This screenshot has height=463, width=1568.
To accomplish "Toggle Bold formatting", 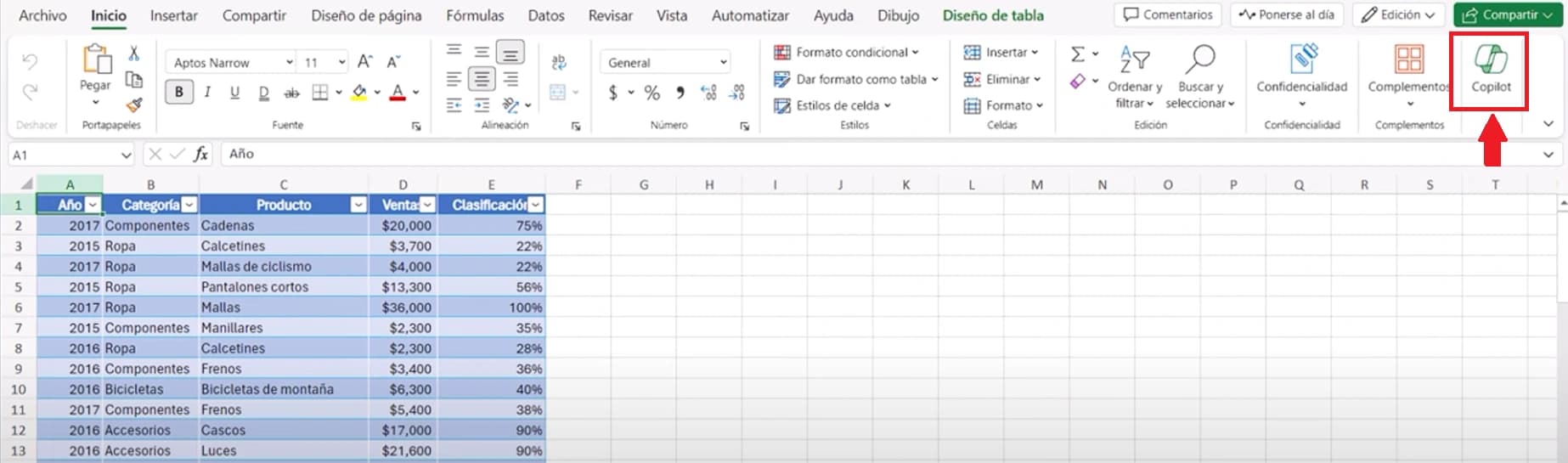I will point(178,93).
